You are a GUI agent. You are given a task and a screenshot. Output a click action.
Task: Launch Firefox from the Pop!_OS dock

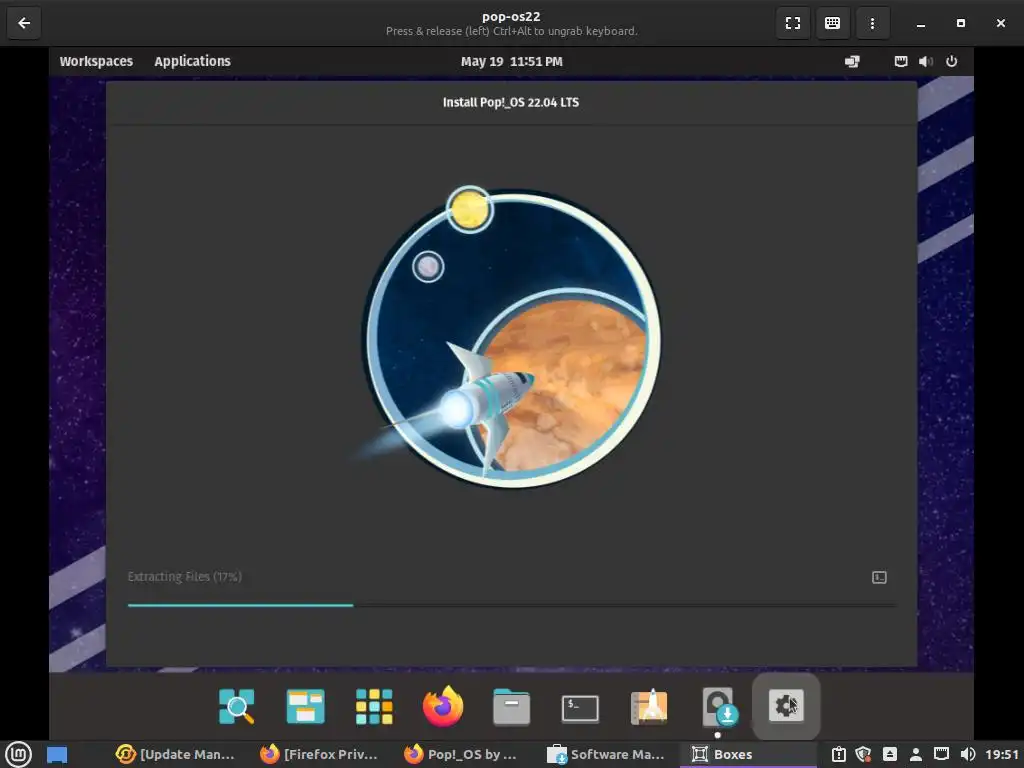443,707
